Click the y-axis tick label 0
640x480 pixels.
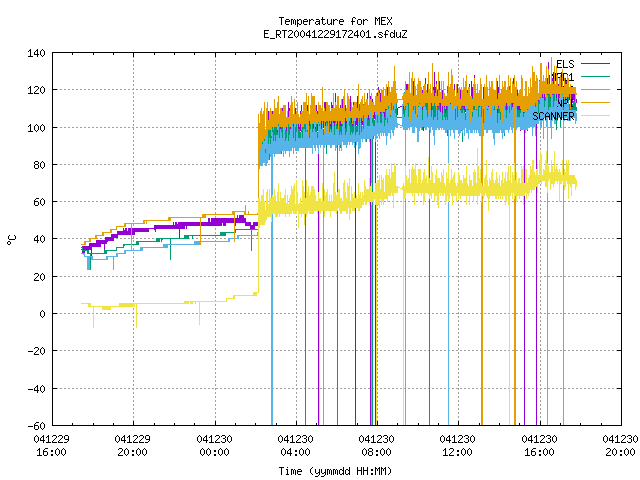(42, 314)
